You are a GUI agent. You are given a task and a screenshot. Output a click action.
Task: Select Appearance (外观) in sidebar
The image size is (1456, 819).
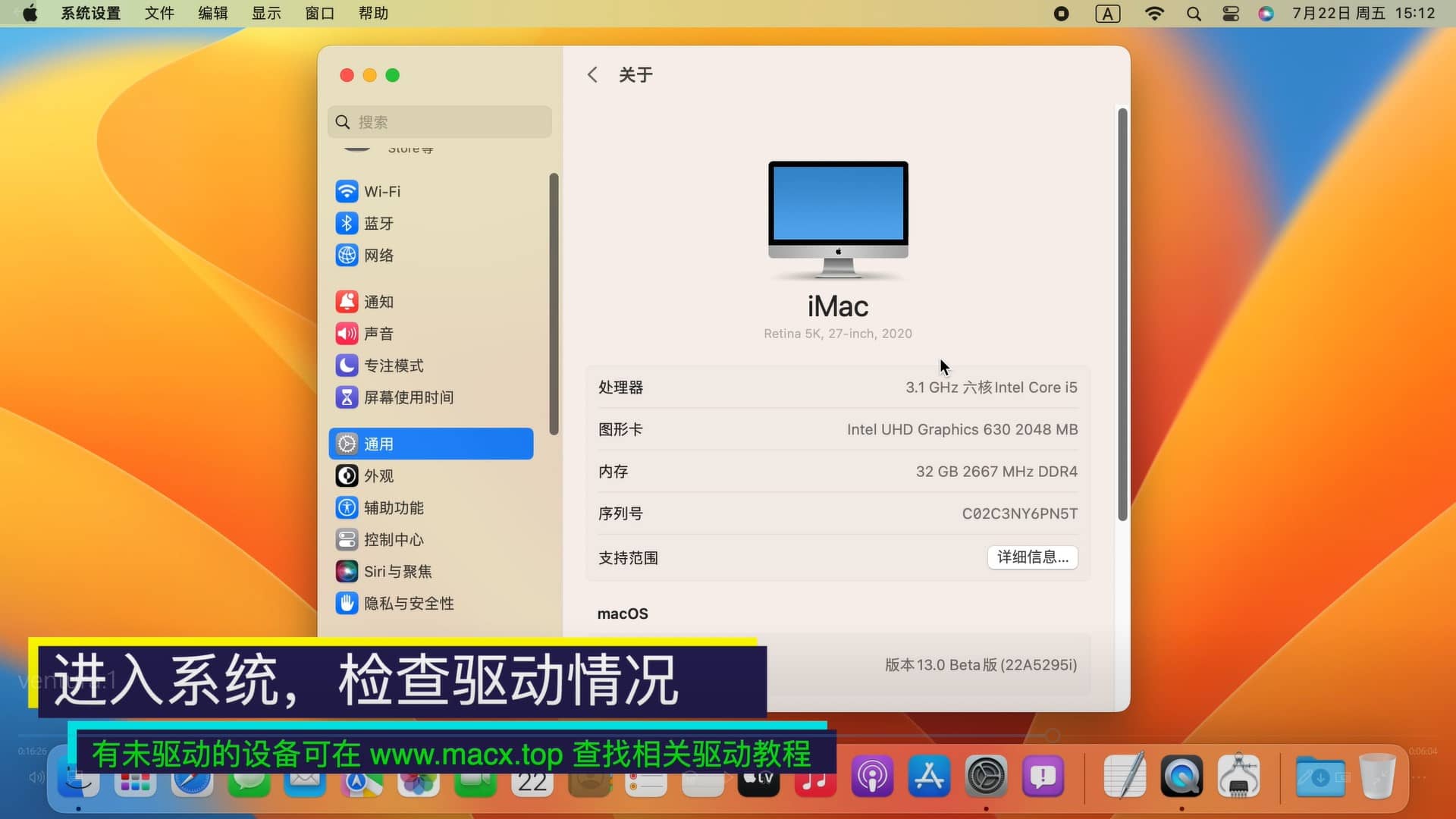coord(378,476)
